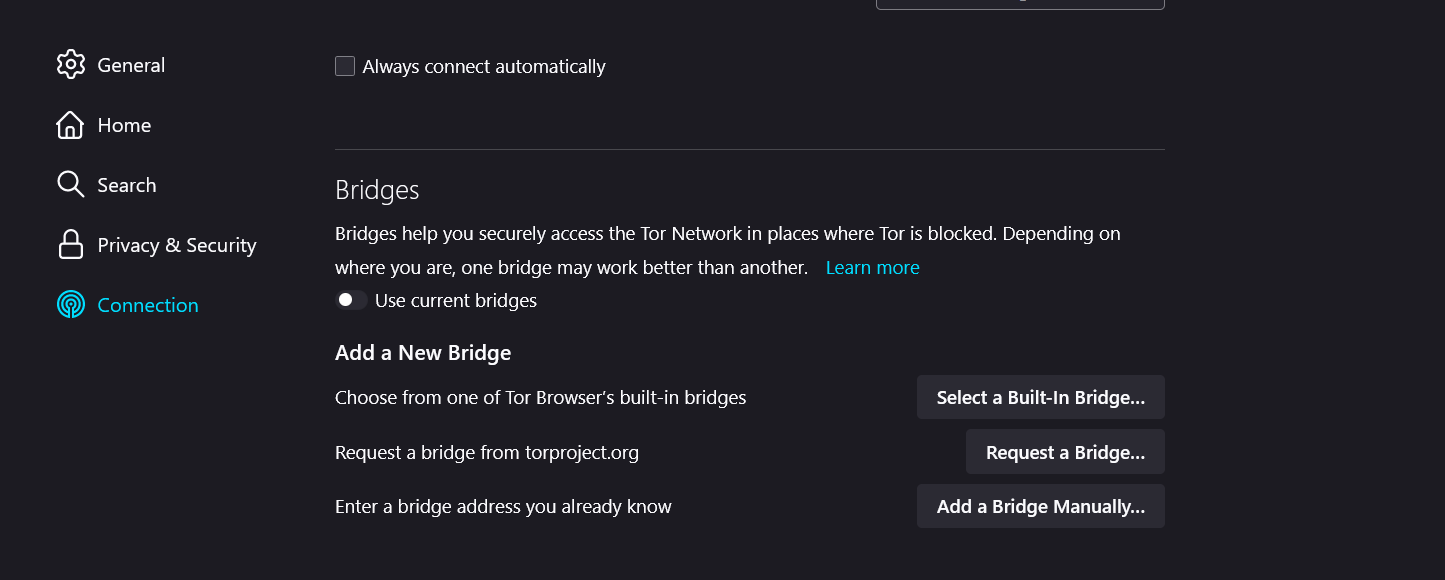
Task: Click Add a Bridge Manually button
Action: [x=1040, y=507]
